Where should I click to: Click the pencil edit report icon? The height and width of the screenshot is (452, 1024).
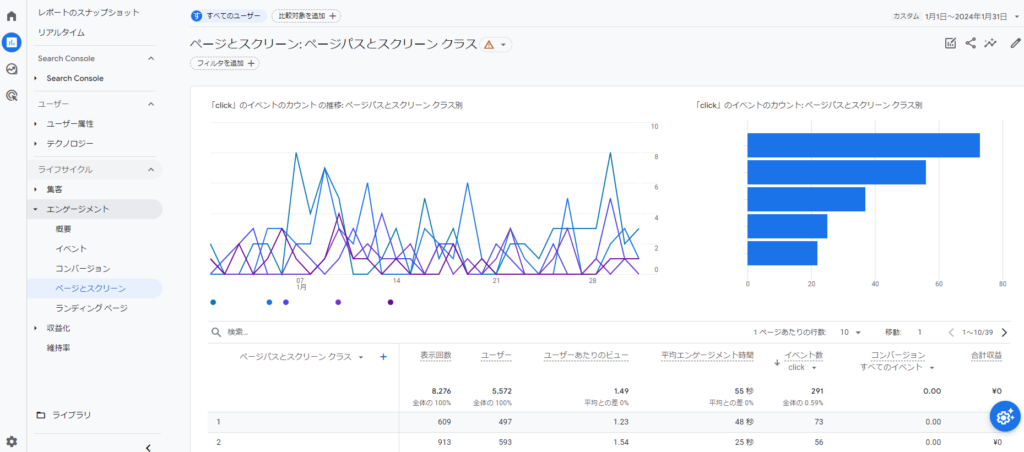(x=1015, y=43)
